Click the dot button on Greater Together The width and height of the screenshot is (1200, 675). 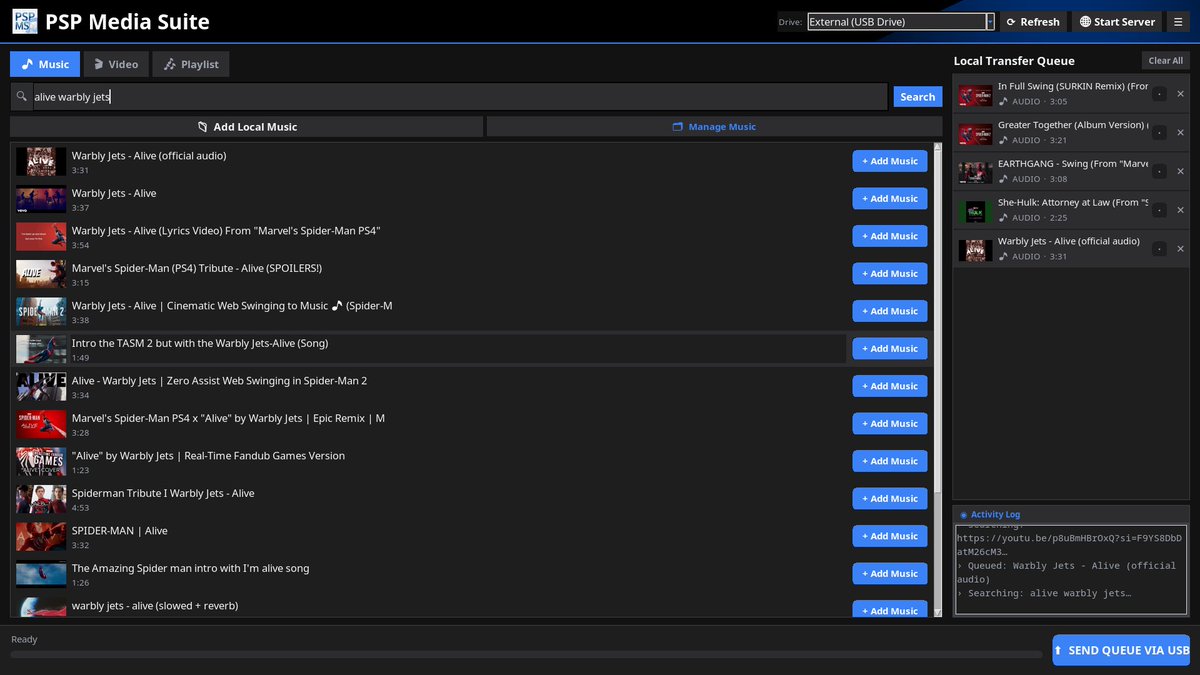[x=1159, y=133]
